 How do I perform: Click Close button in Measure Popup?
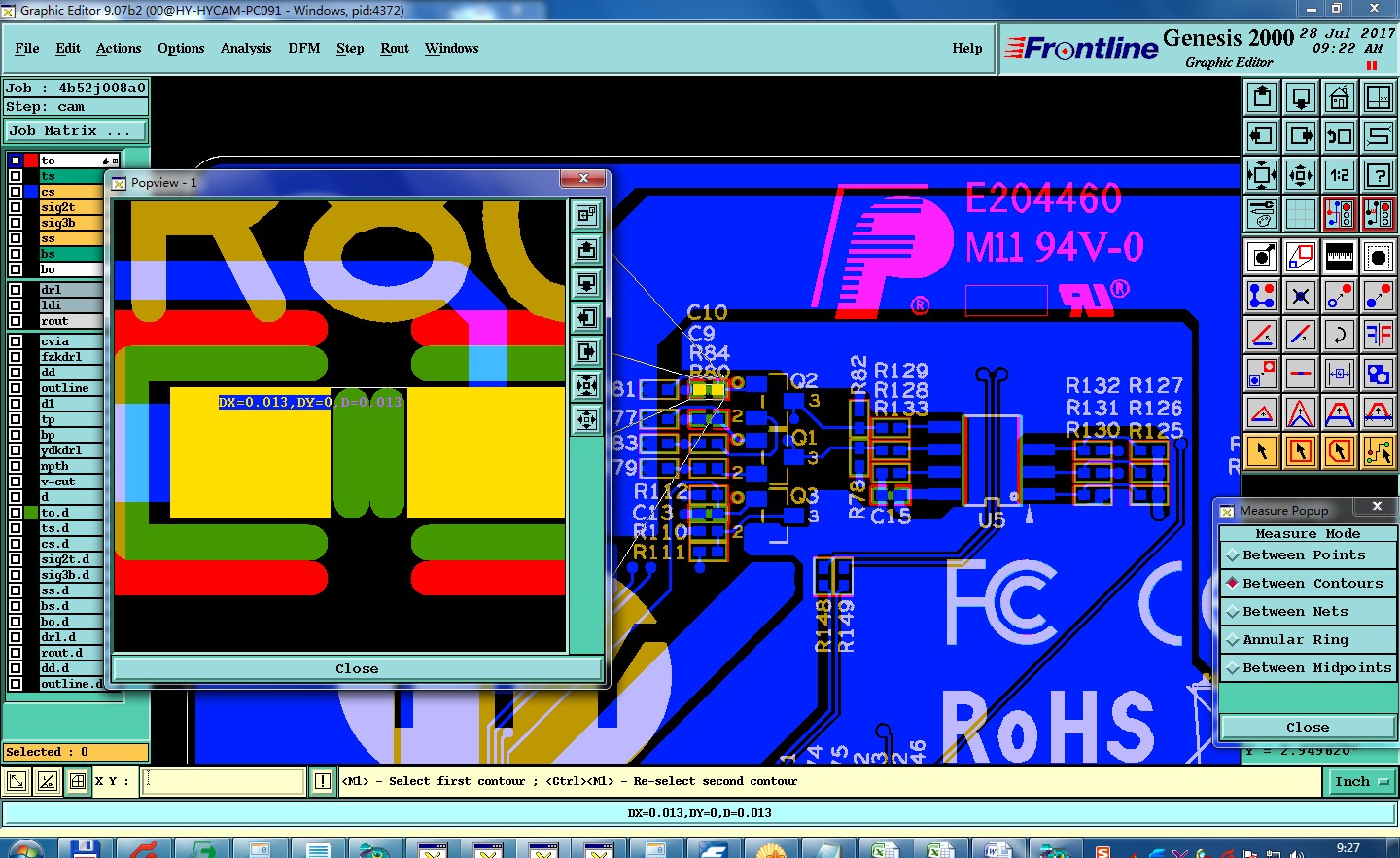1308,728
